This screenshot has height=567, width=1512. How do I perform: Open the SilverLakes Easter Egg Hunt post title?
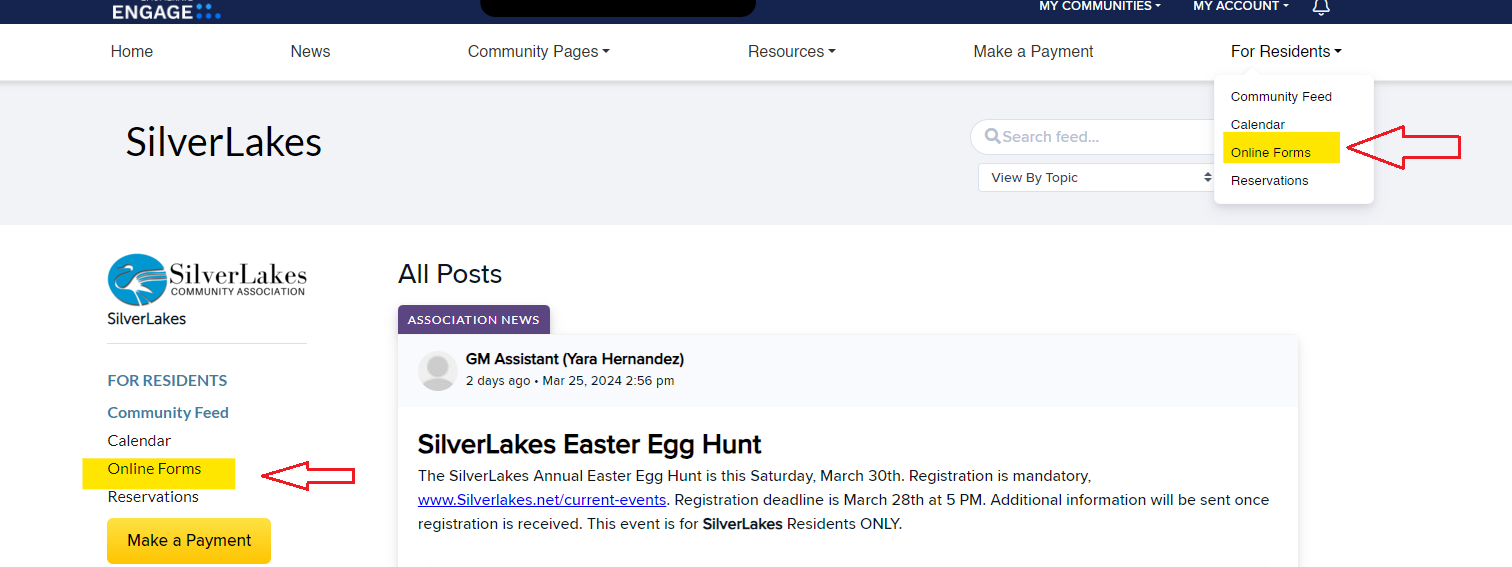pos(590,444)
